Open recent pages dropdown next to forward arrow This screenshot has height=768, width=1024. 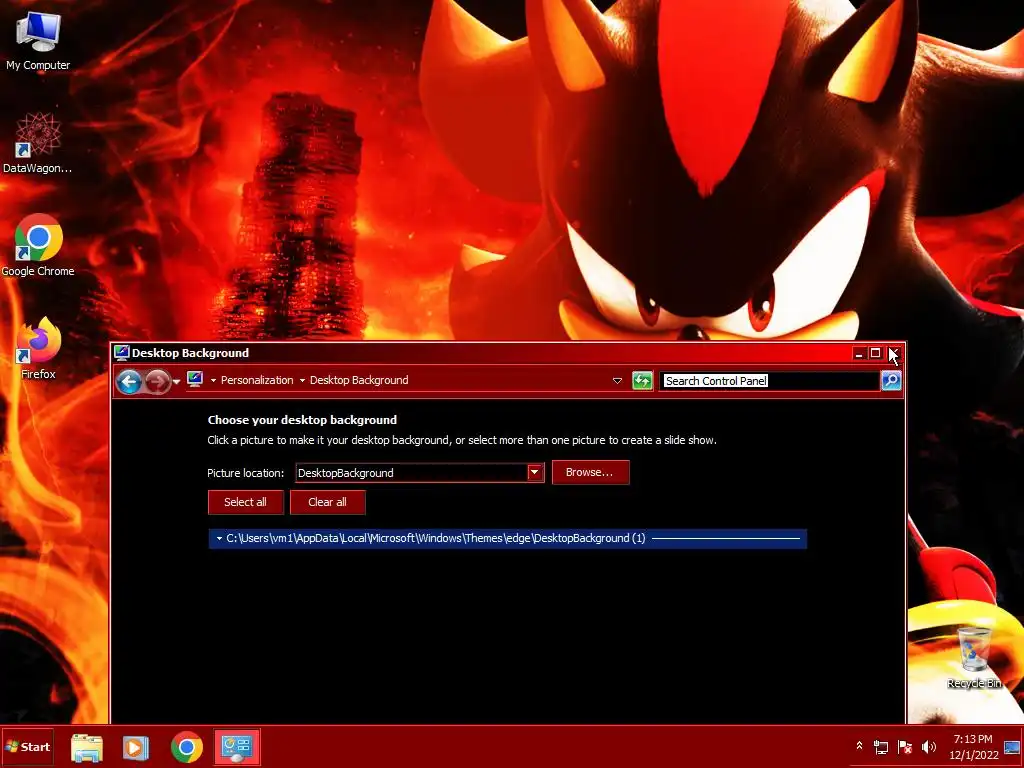point(176,381)
